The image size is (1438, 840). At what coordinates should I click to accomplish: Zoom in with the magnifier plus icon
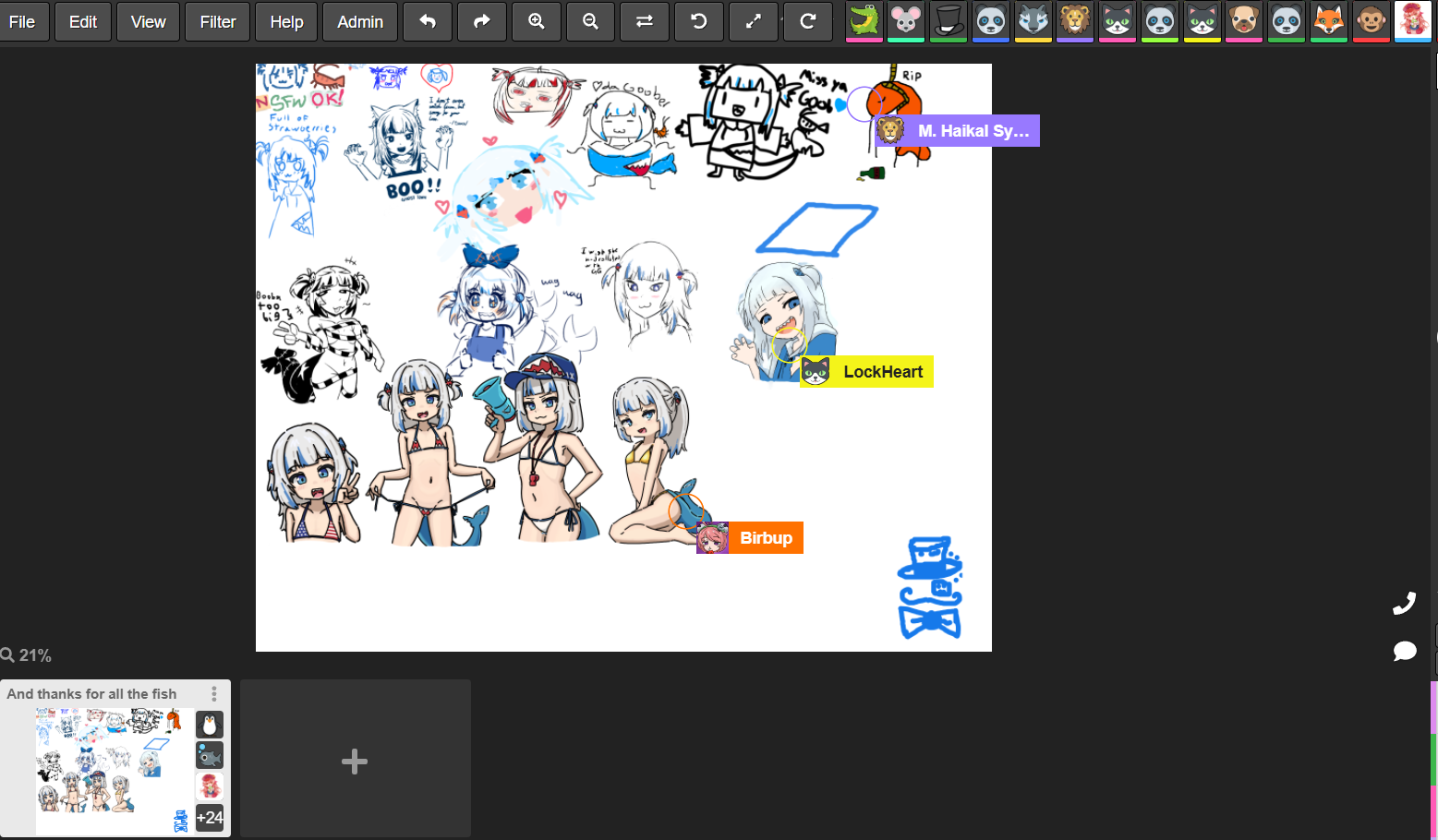coord(537,21)
